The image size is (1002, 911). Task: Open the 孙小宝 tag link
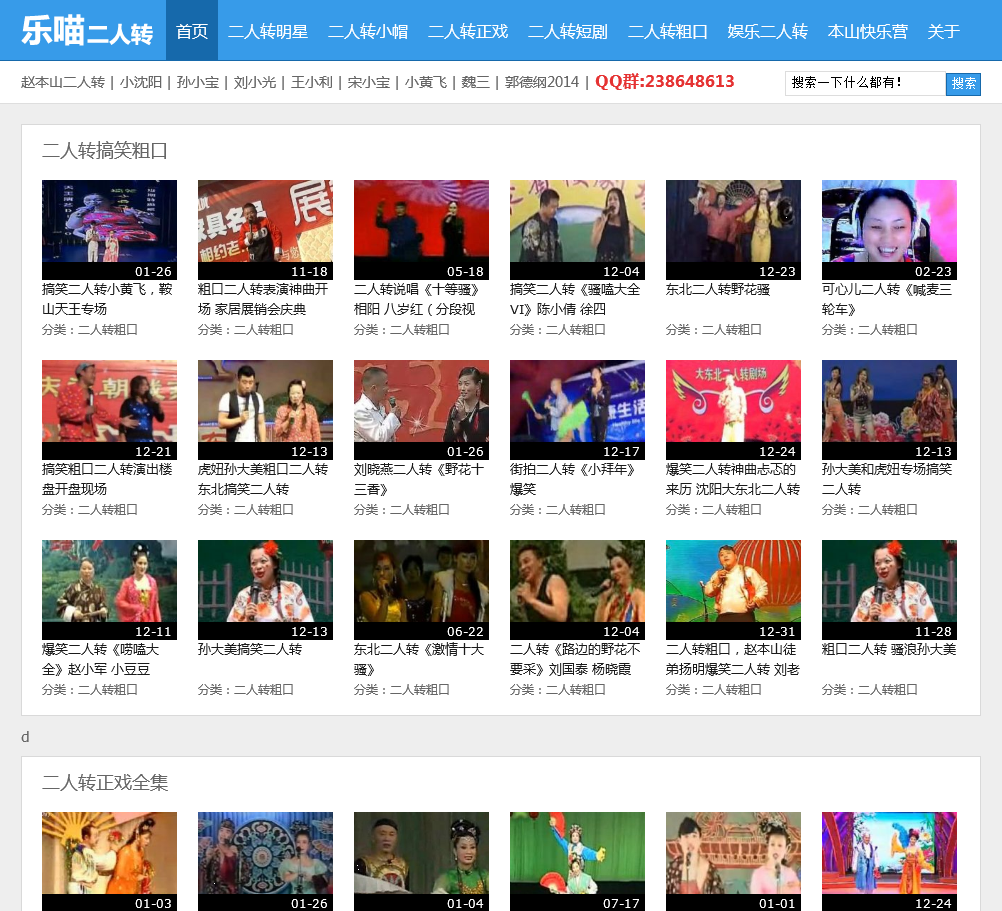[x=197, y=82]
